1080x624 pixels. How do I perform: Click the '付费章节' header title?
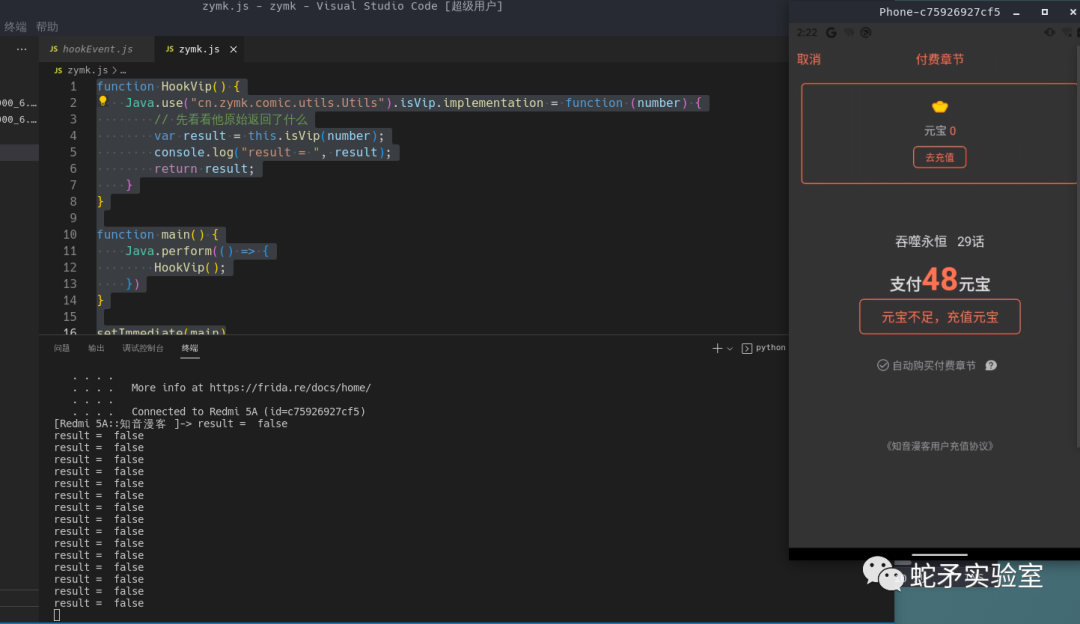(x=939, y=59)
